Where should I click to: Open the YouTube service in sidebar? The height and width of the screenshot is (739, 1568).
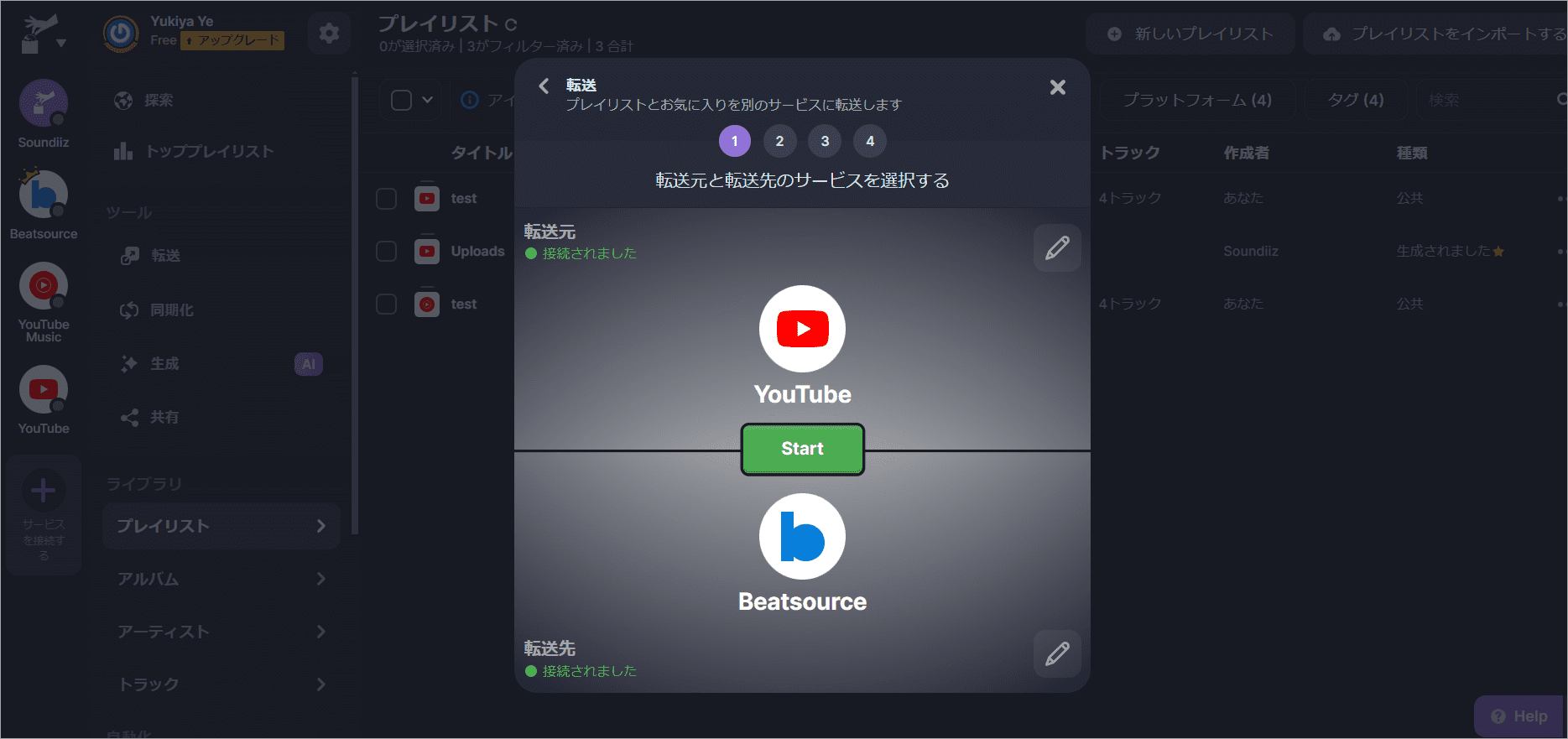coord(44,389)
